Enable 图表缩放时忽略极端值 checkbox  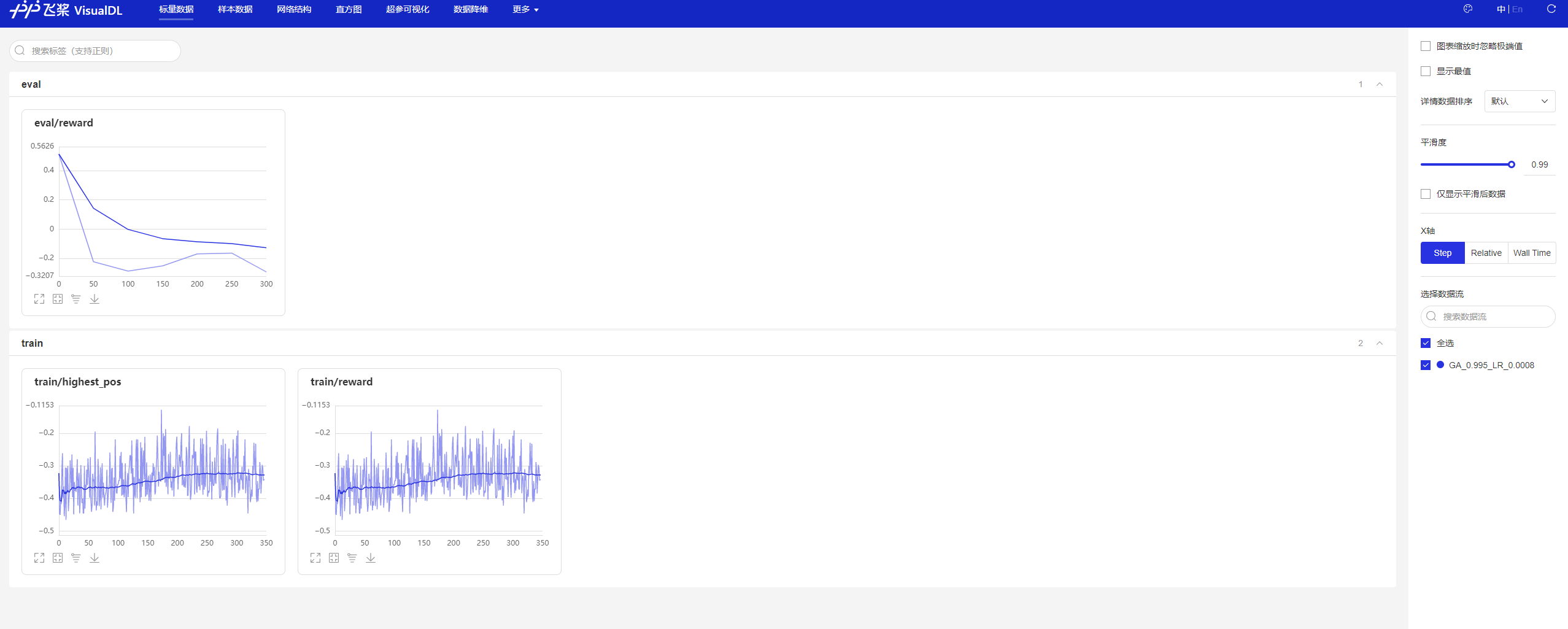tap(1426, 46)
